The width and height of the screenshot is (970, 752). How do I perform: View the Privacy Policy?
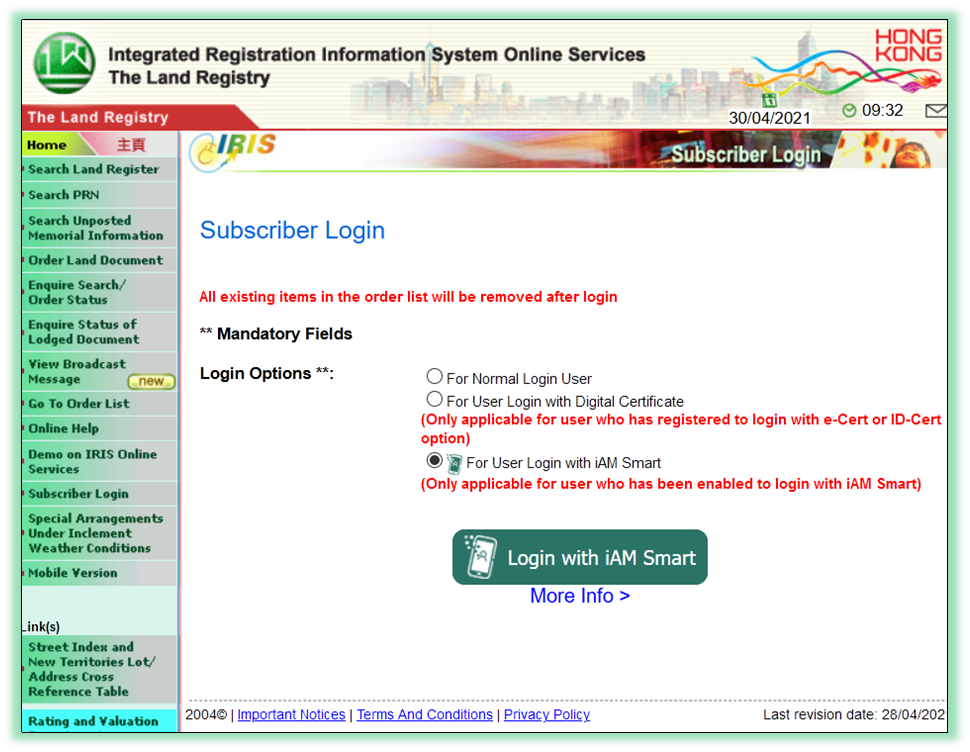(546, 714)
